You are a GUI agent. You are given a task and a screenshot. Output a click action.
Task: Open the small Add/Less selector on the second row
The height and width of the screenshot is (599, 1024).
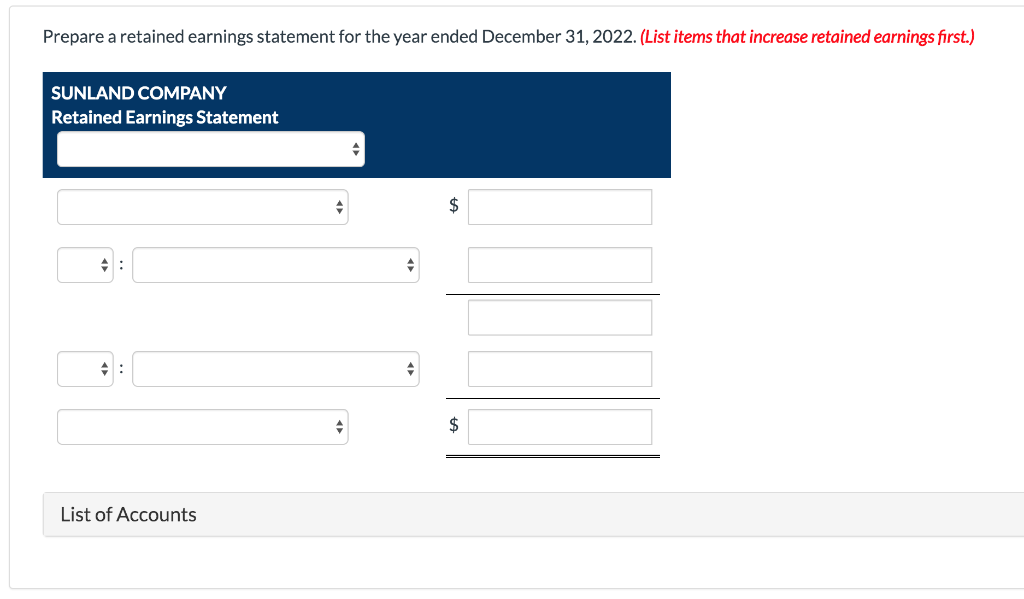[85, 265]
